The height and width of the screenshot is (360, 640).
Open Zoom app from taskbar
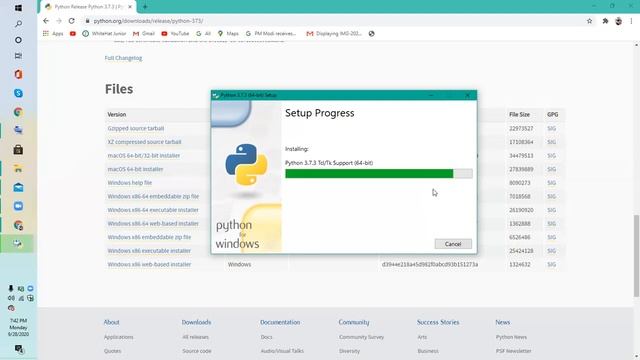coord(18,206)
